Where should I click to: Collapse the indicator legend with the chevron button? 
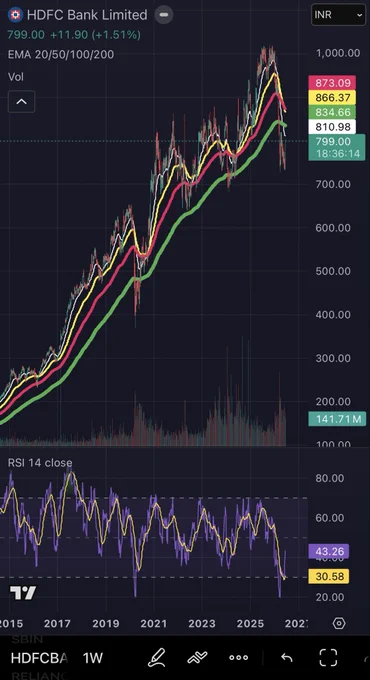(21, 102)
